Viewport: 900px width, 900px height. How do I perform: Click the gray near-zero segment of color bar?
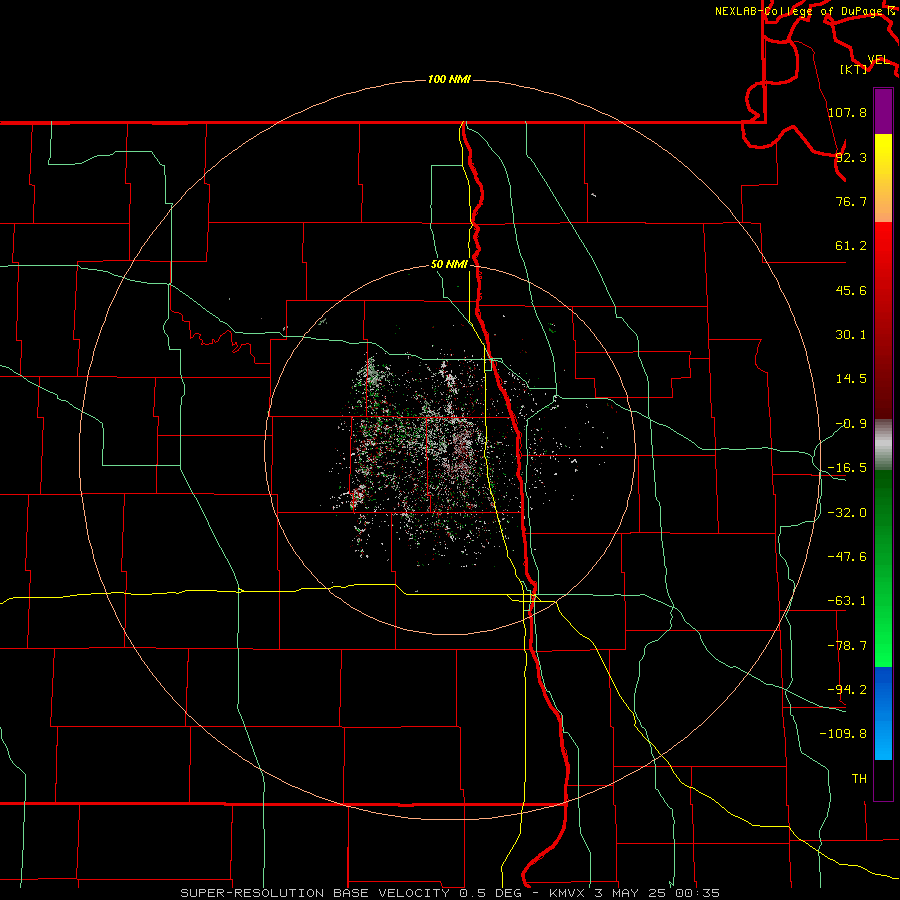tap(883, 445)
